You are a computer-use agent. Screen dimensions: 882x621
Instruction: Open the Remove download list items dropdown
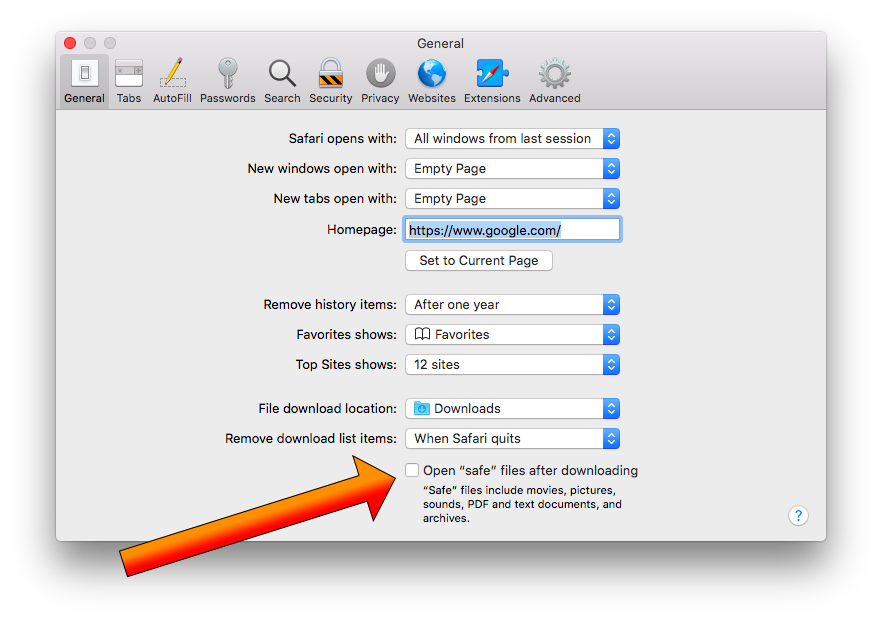point(512,439)
